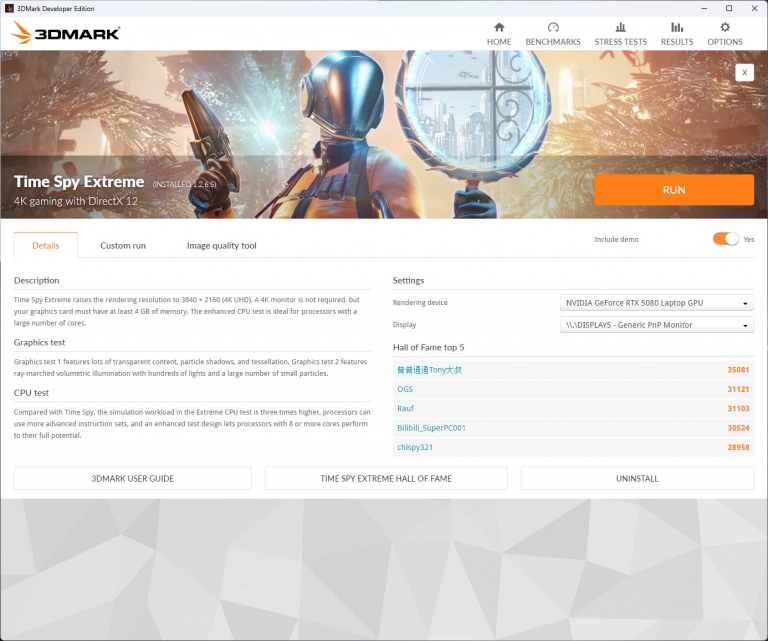This screenshot has width=768, height=641.
Task: Click the score 30524
Action: [738, 427]
